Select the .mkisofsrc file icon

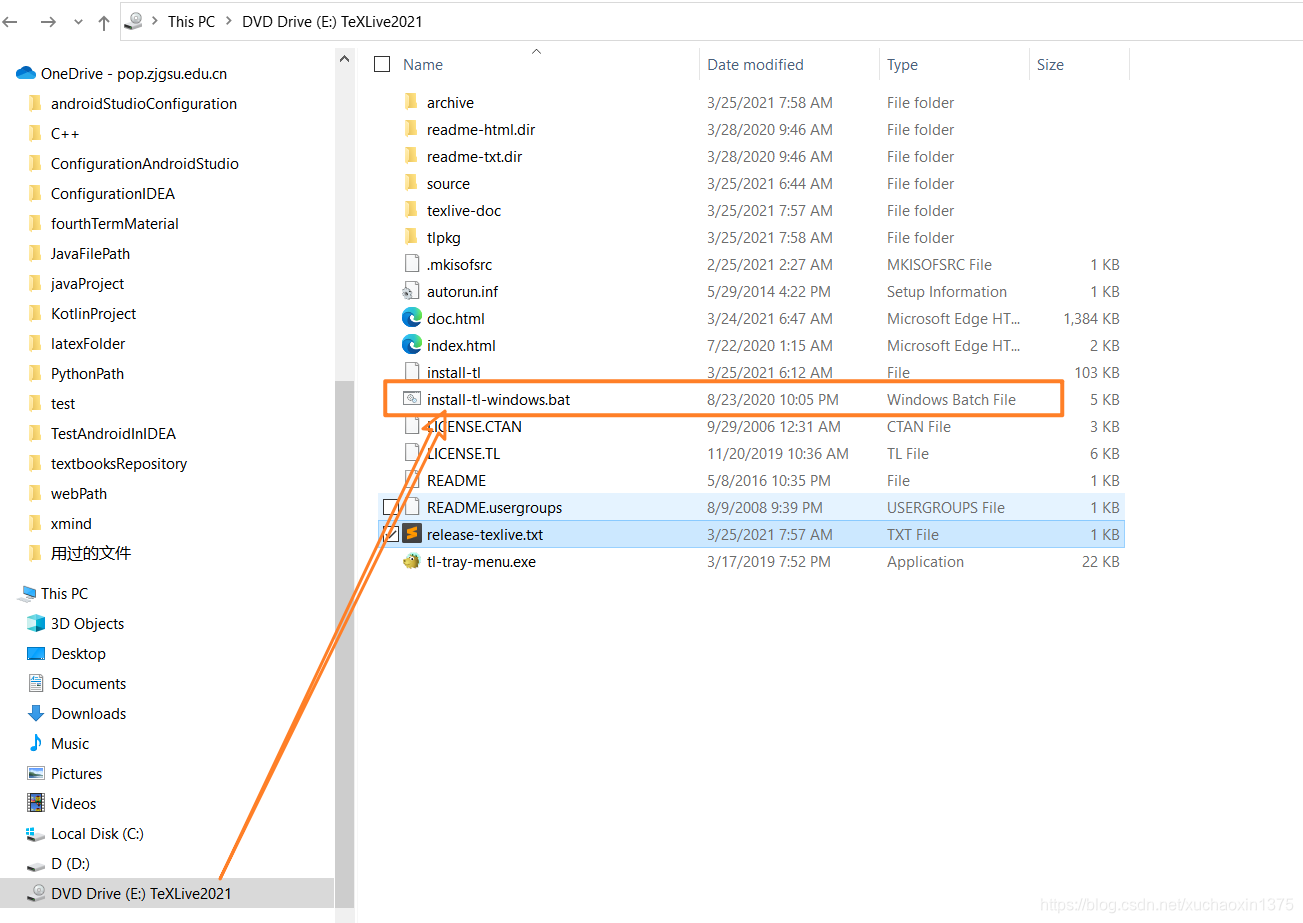411,264
